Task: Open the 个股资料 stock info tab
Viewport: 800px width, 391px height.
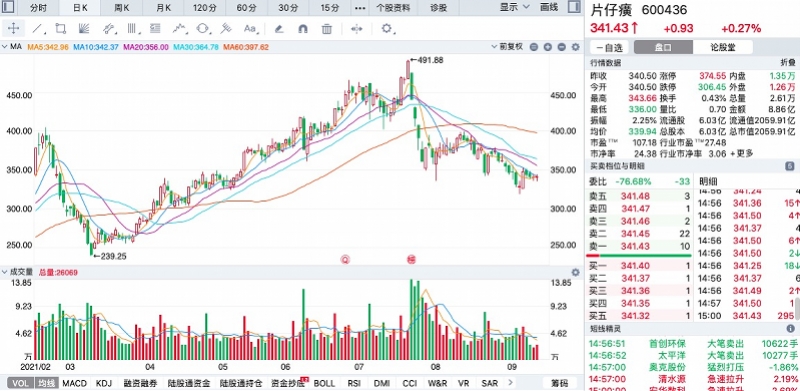Action: pos(393,8)
